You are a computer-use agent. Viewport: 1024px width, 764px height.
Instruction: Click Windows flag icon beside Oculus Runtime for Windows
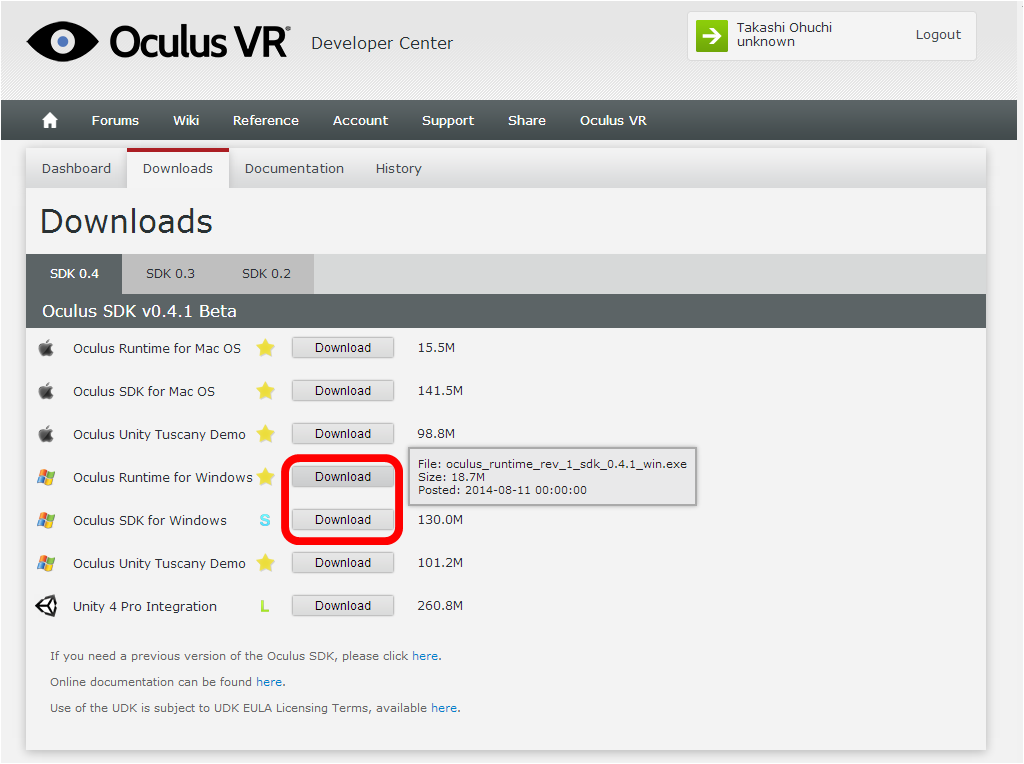pyautogui.click(x=46, y=477)
